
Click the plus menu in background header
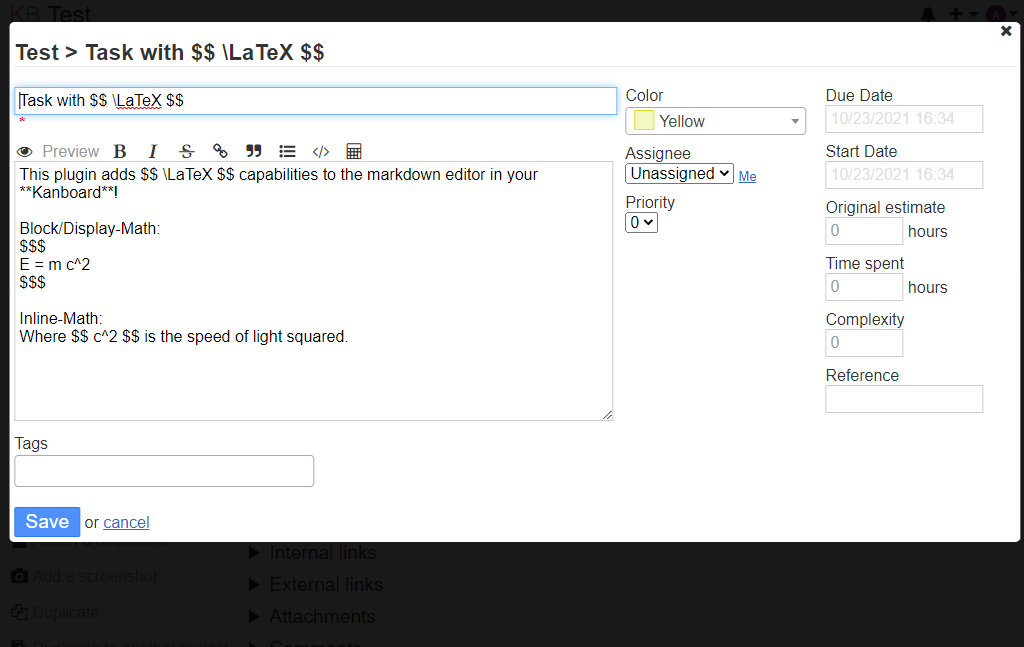pos(962,14)
